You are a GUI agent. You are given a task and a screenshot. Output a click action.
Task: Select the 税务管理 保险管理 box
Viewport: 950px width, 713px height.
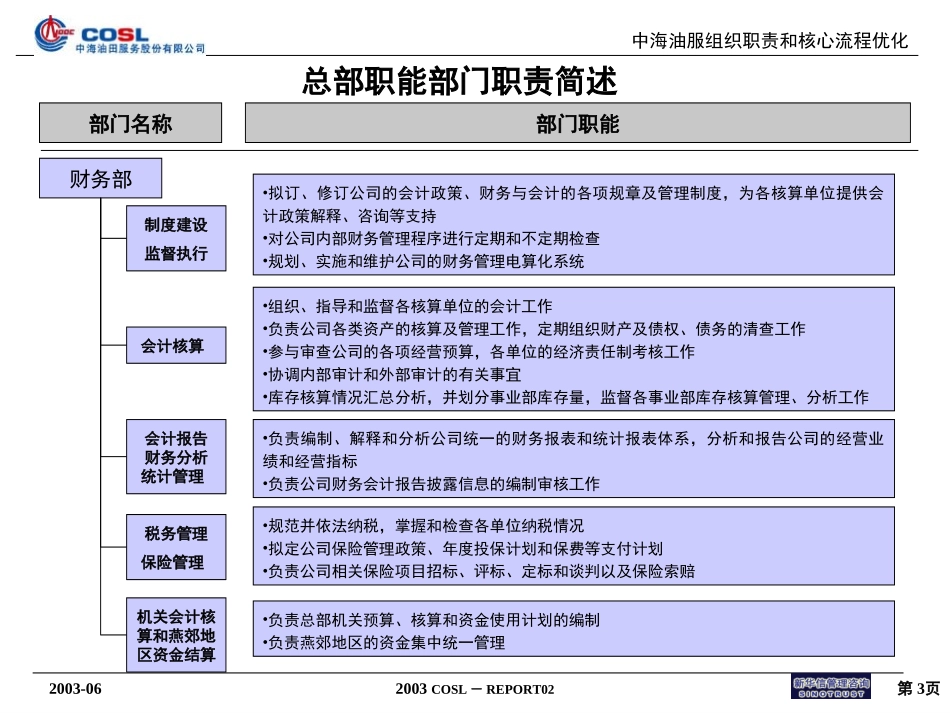pos(176,547)
